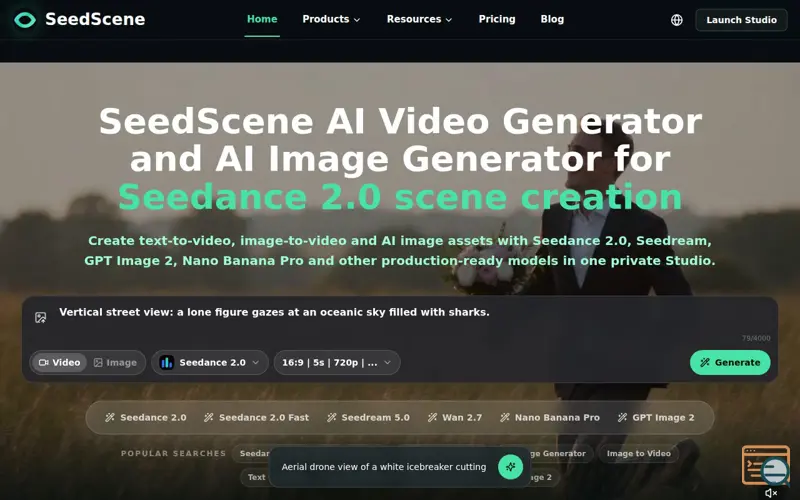Image resolution: width=800 pixels, height=500 pixels.
Task: Select the Seedream 5.0 chip
Action: (368, 417)
